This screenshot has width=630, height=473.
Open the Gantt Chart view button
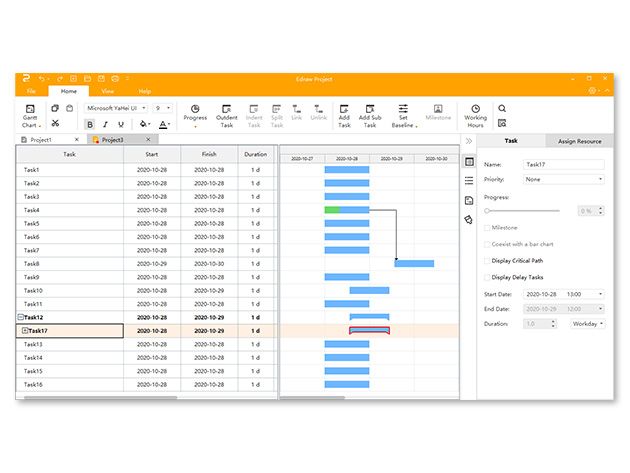tap(30, 116)
